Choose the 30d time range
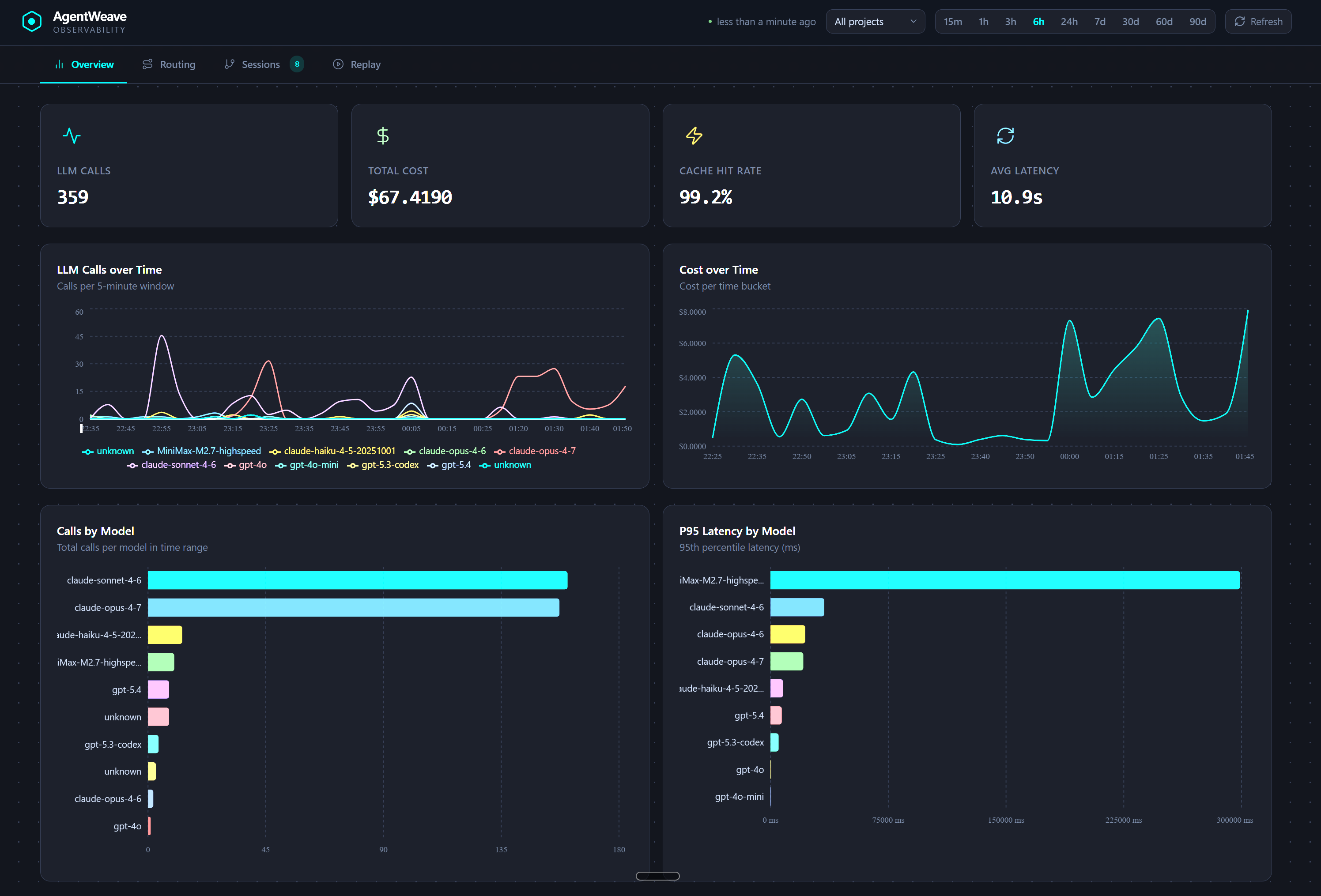This screenshot has width=1321, height=896. tap(1131, 22)
